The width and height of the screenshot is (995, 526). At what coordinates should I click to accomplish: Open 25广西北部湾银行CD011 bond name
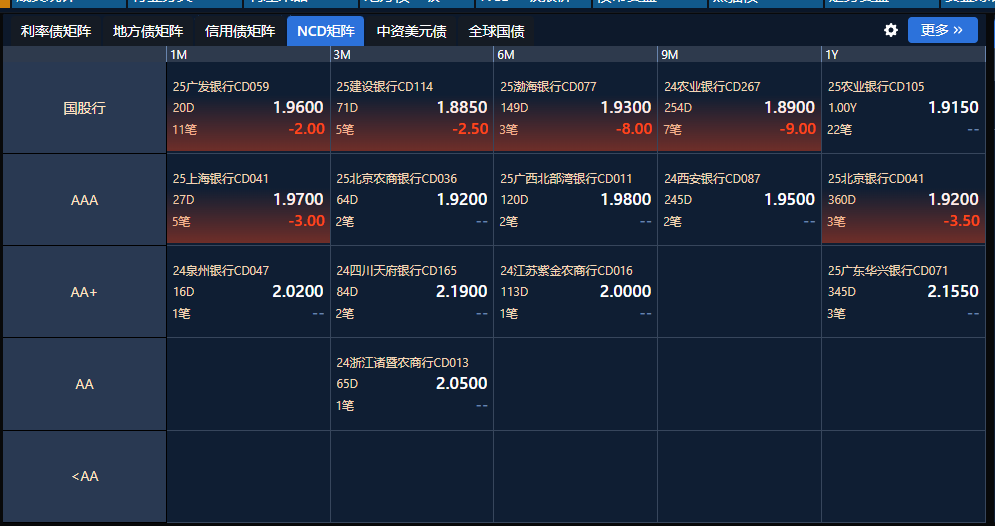click(566, 178)
